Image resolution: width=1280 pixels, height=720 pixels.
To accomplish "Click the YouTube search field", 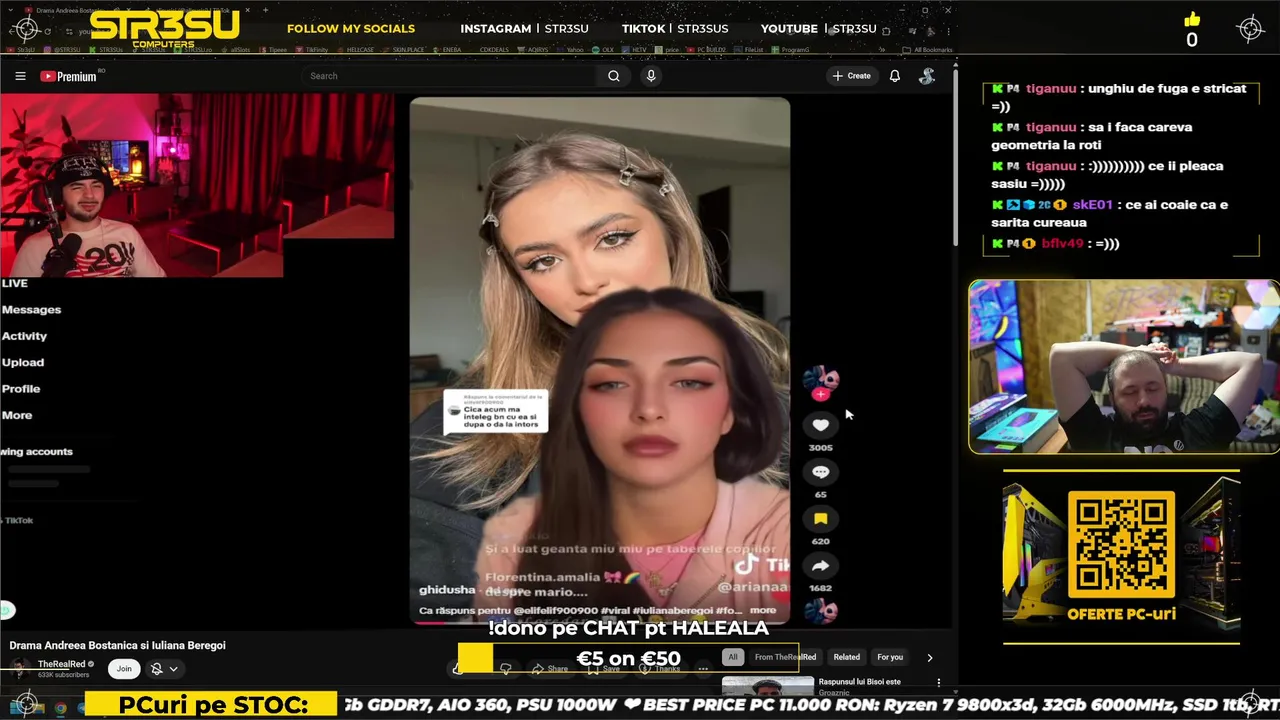I will pyautogui.click(x=450, y=76).
